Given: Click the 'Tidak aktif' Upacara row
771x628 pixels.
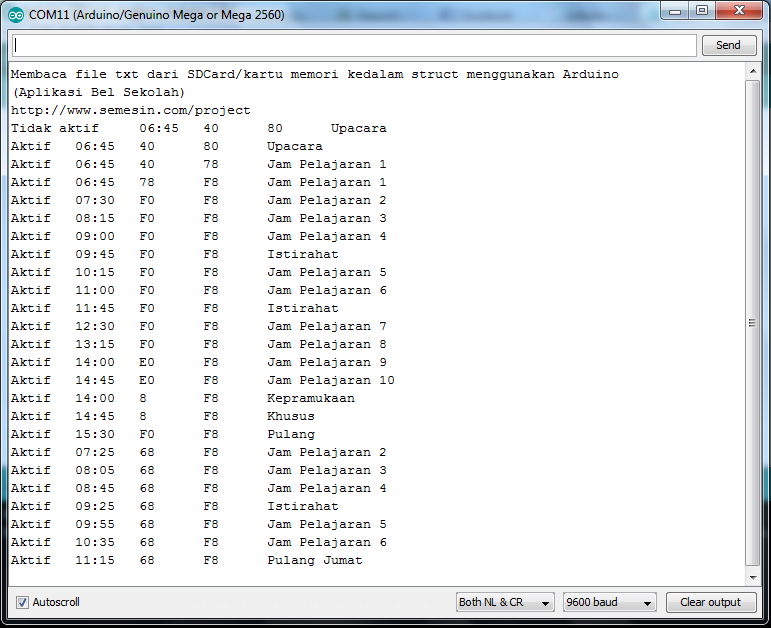Looking at the screenshot, I should [x=198, y=128].
